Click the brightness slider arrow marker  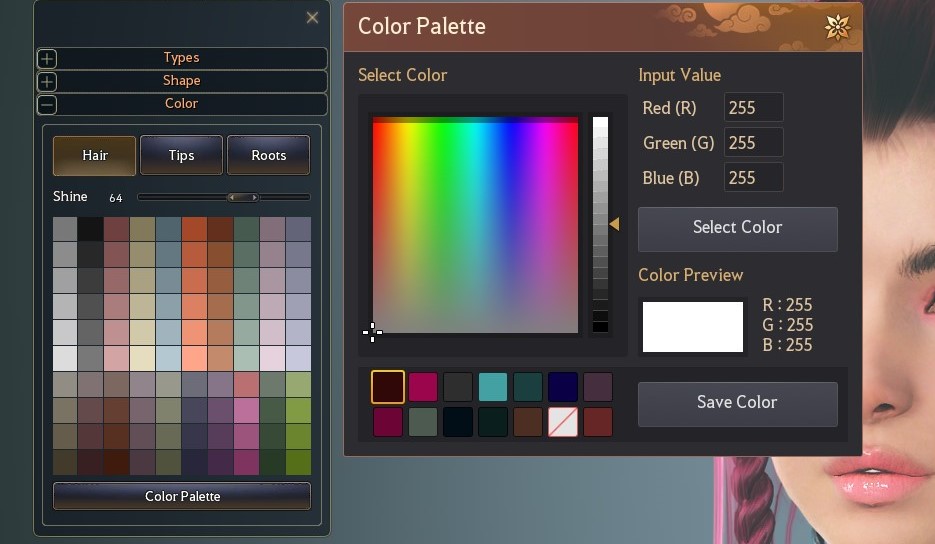point(614,224)
